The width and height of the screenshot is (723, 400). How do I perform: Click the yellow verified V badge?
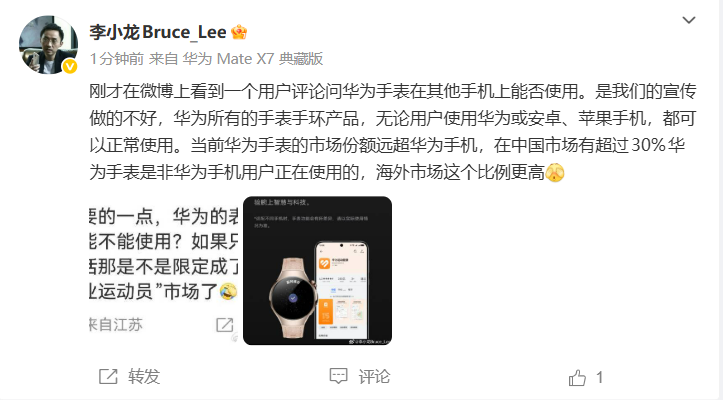70,67
